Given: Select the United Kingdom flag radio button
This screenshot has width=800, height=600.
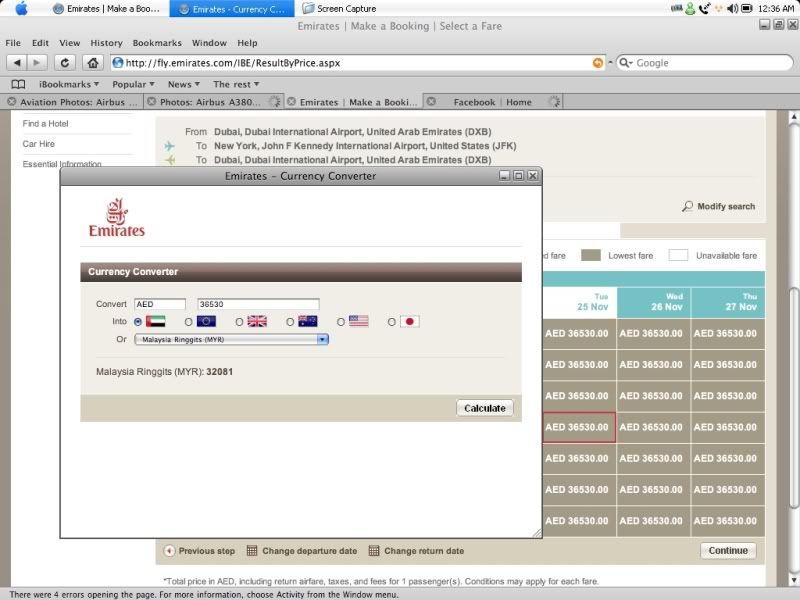Looking at the screenshot, I should click(239, 322).
